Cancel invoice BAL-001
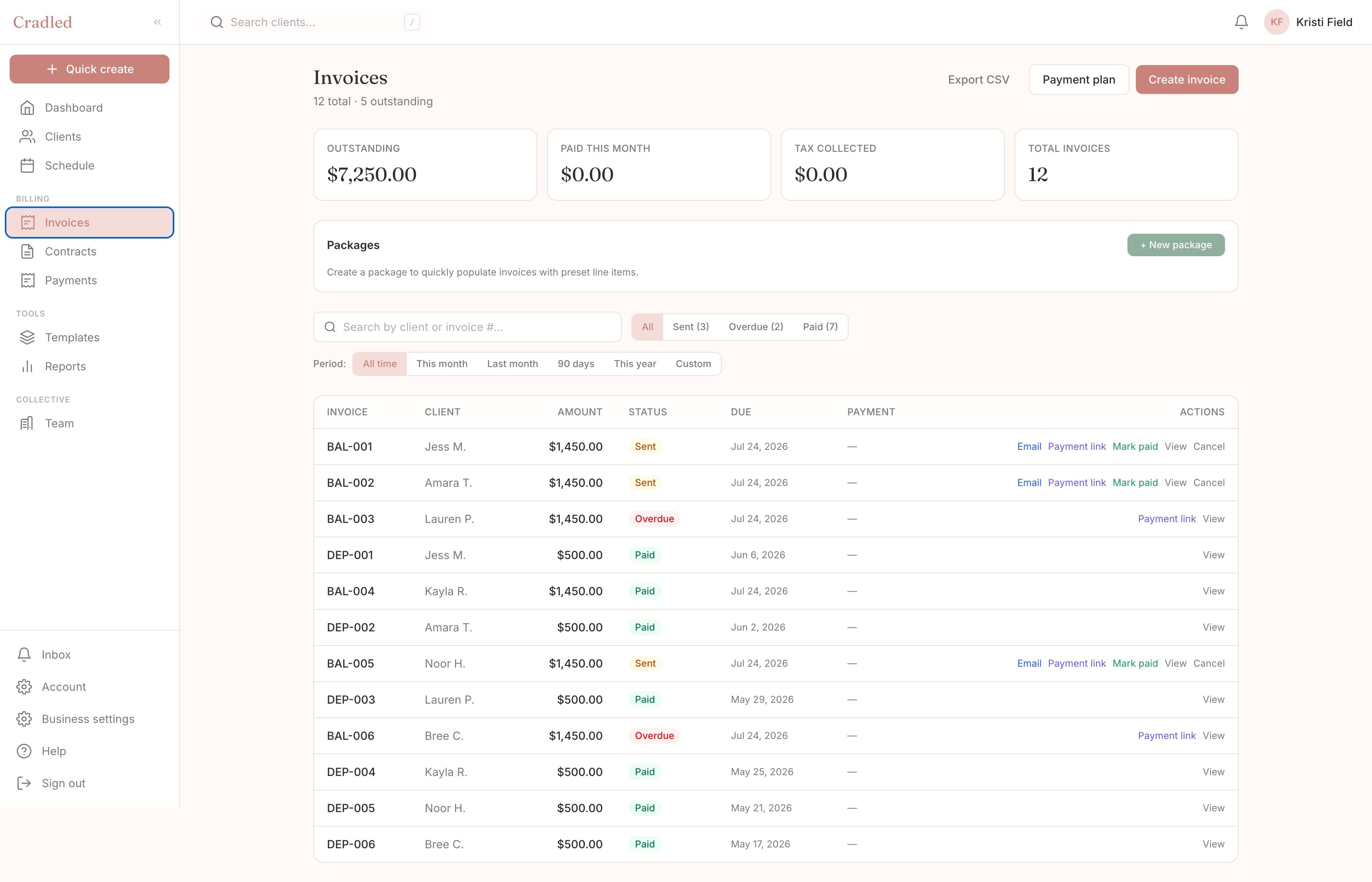This screenshot has height=882, width=1372. (1209, 447)
